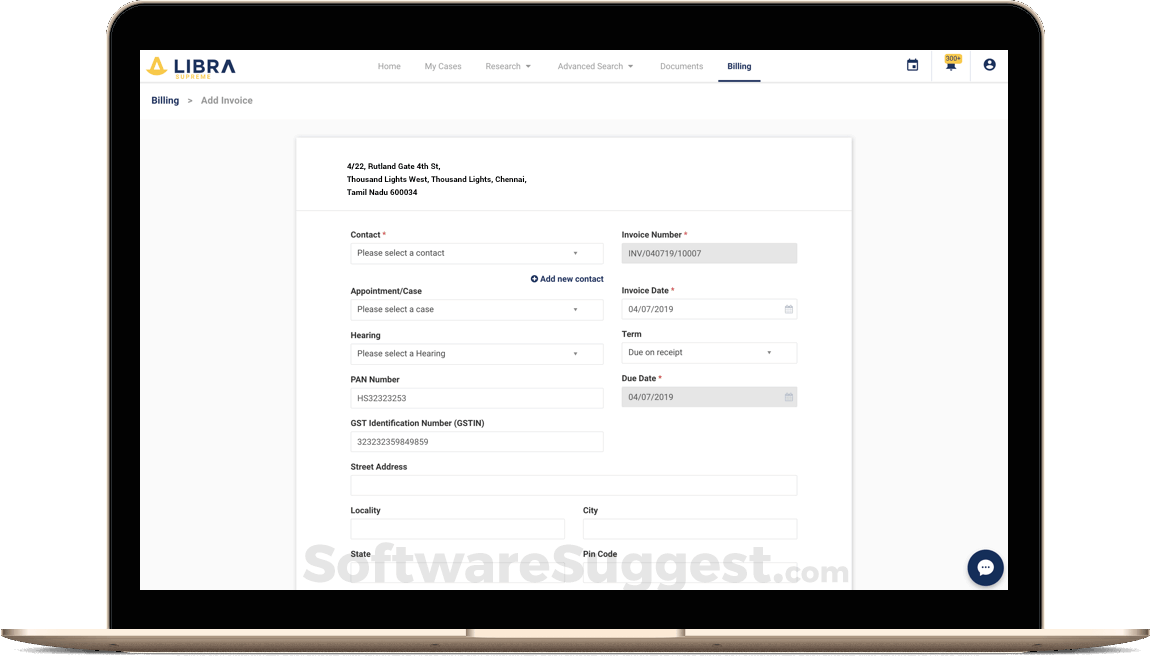This screenshot has height=662, width=1151.
Task: Click the calendar icon inside Due Date field
Action: (x=787, y=397)
